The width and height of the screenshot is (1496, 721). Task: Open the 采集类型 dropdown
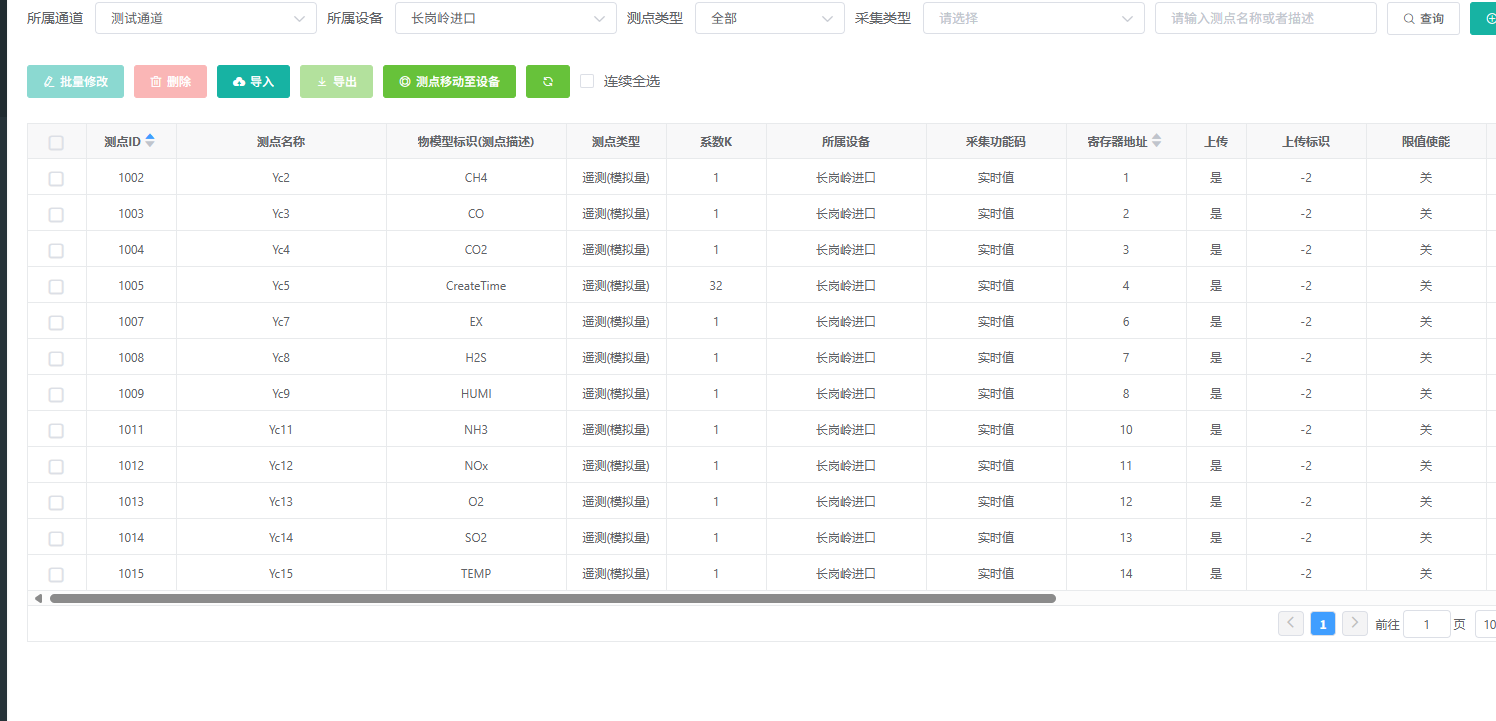pos(1033,18)
